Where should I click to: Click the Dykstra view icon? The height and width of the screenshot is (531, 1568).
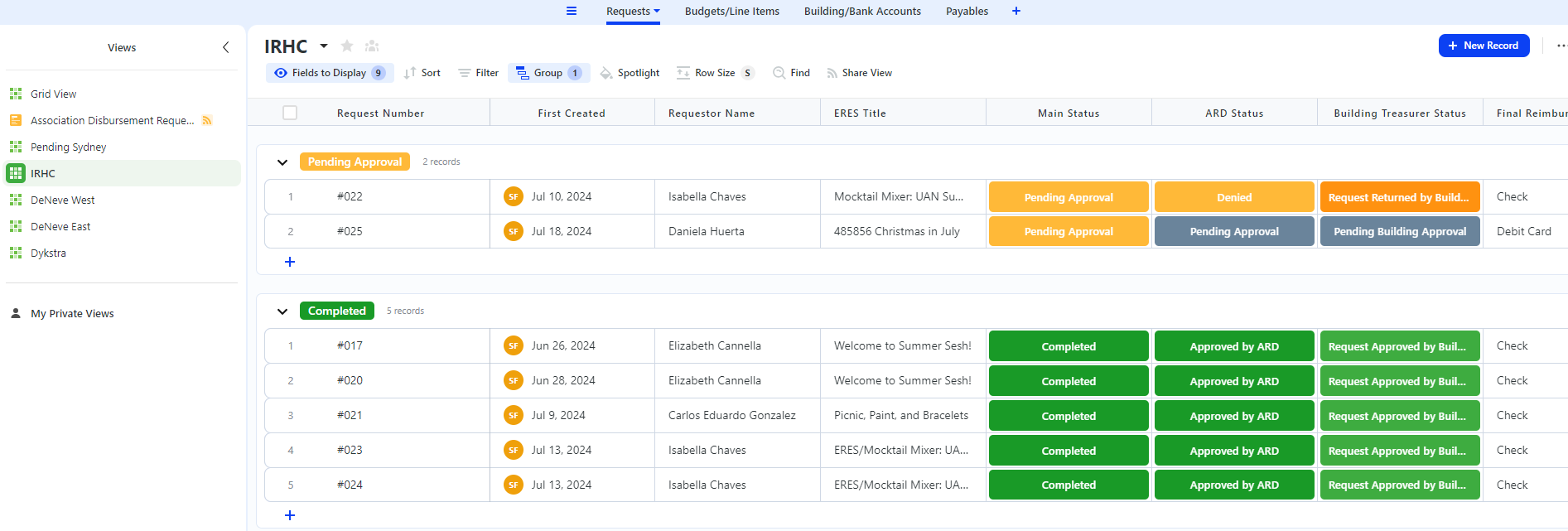pos(16,253)
